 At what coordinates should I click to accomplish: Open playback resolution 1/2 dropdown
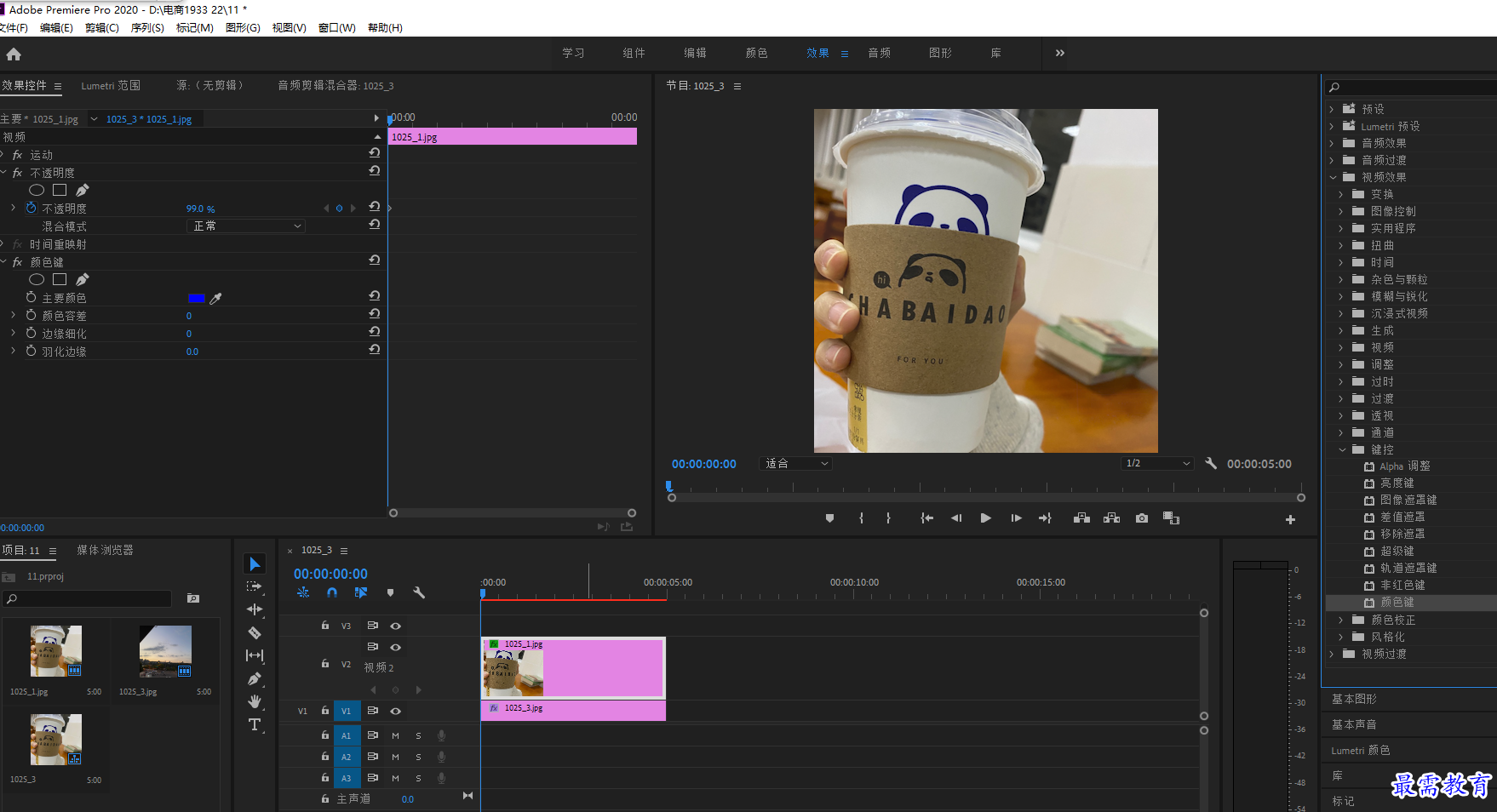pos(1157,463)
